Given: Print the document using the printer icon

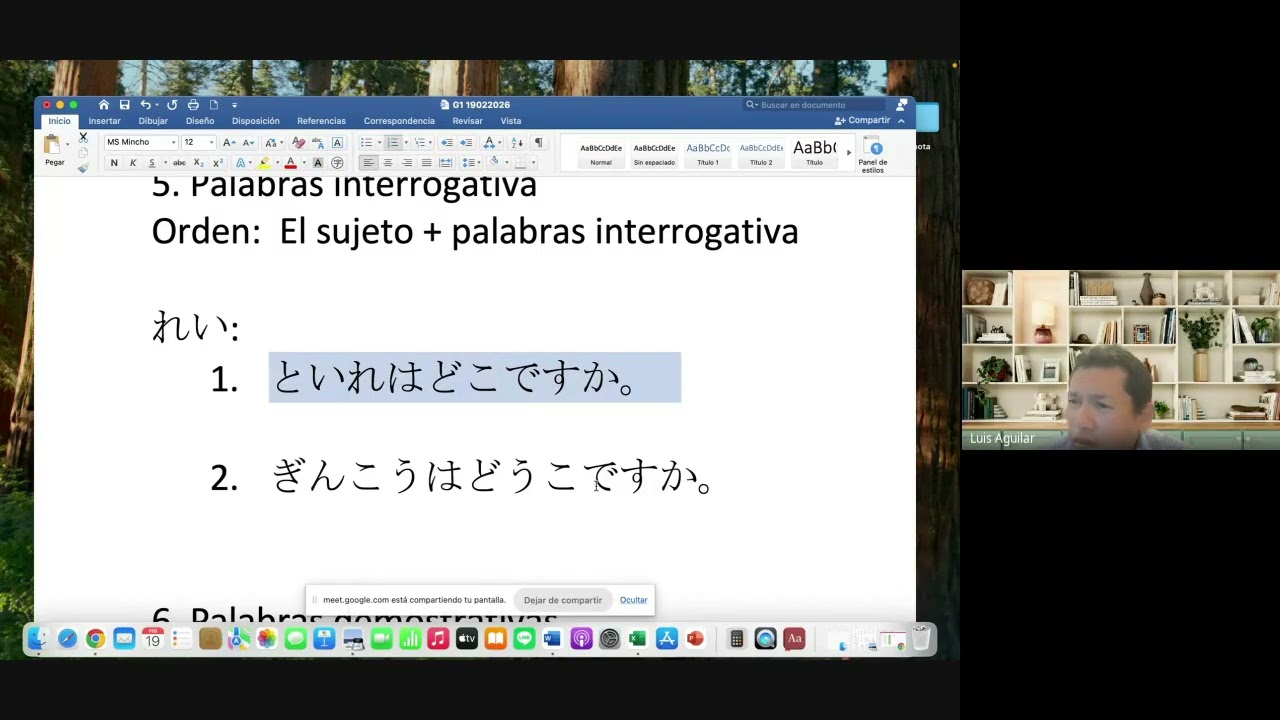Looking at the screenshot, I should click(193, 105).
